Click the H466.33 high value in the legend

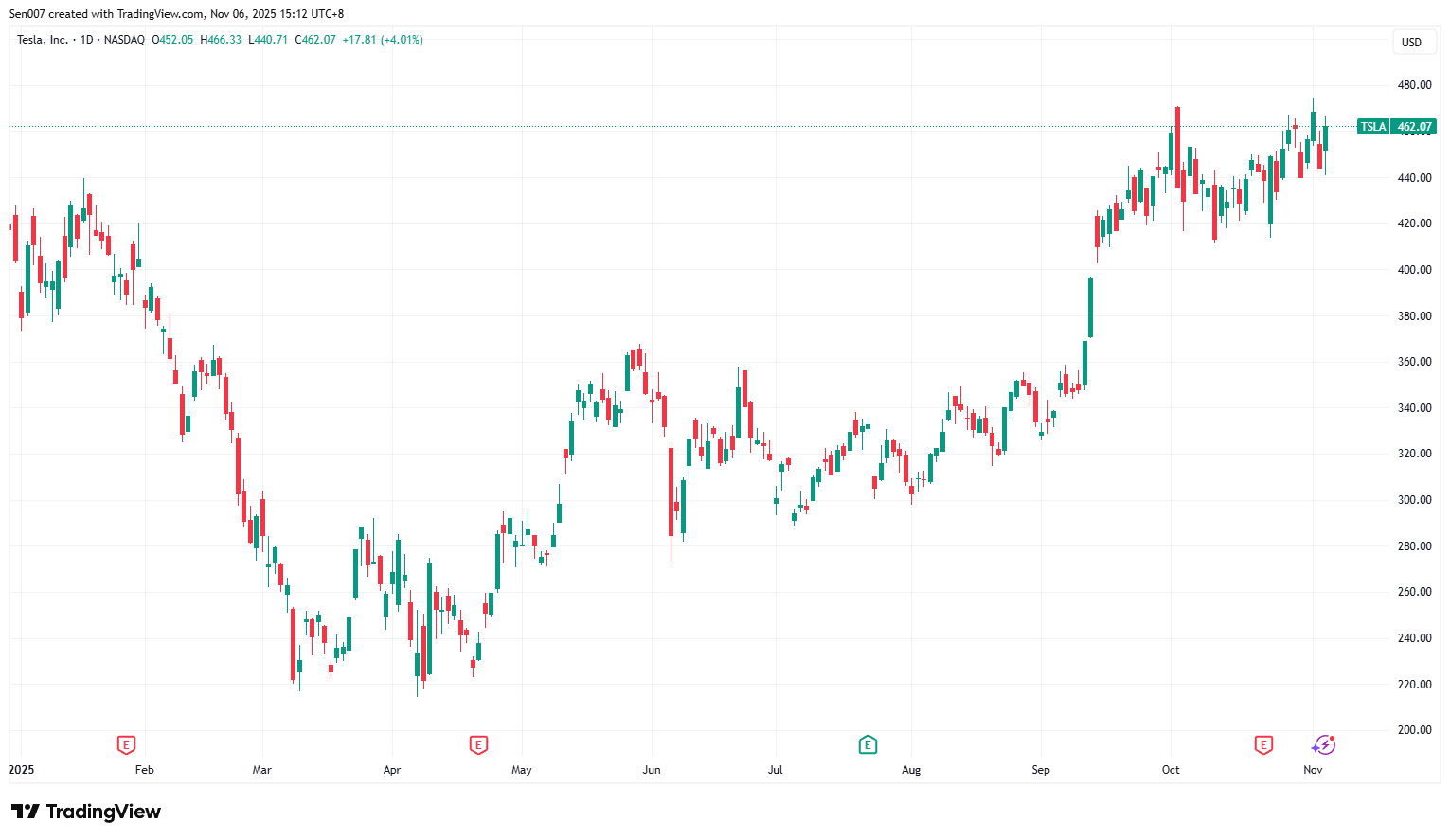coord(222,40)
